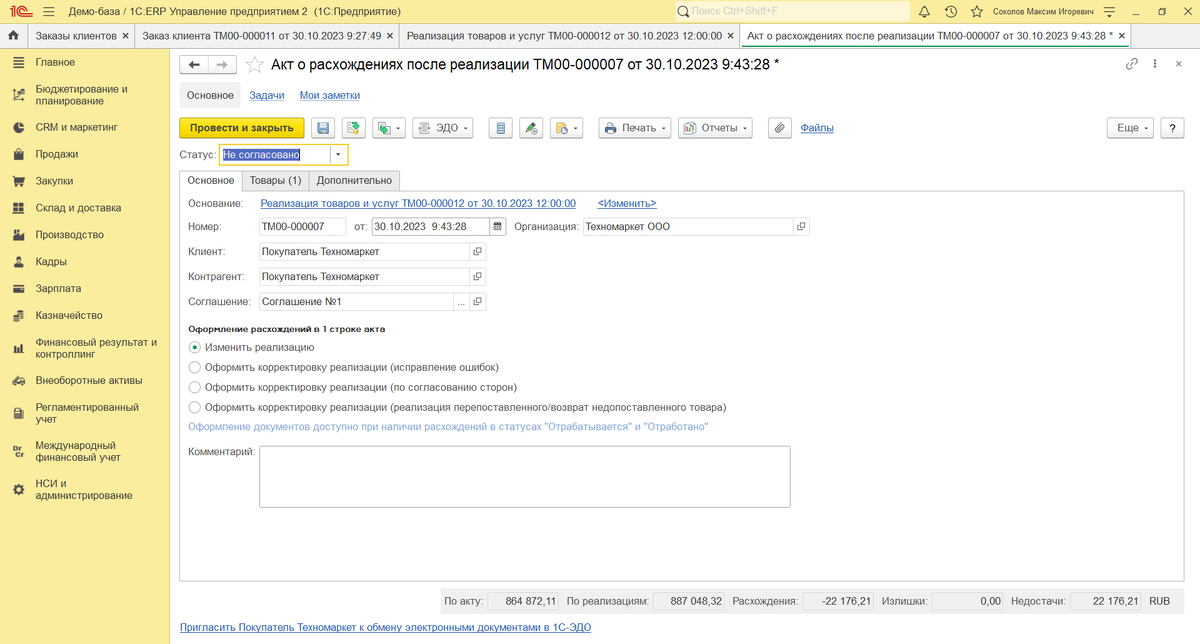Open the reminders folder dropdown
Screen dimensions: 1200x644
pyautogui.click(x=566, y=128)
